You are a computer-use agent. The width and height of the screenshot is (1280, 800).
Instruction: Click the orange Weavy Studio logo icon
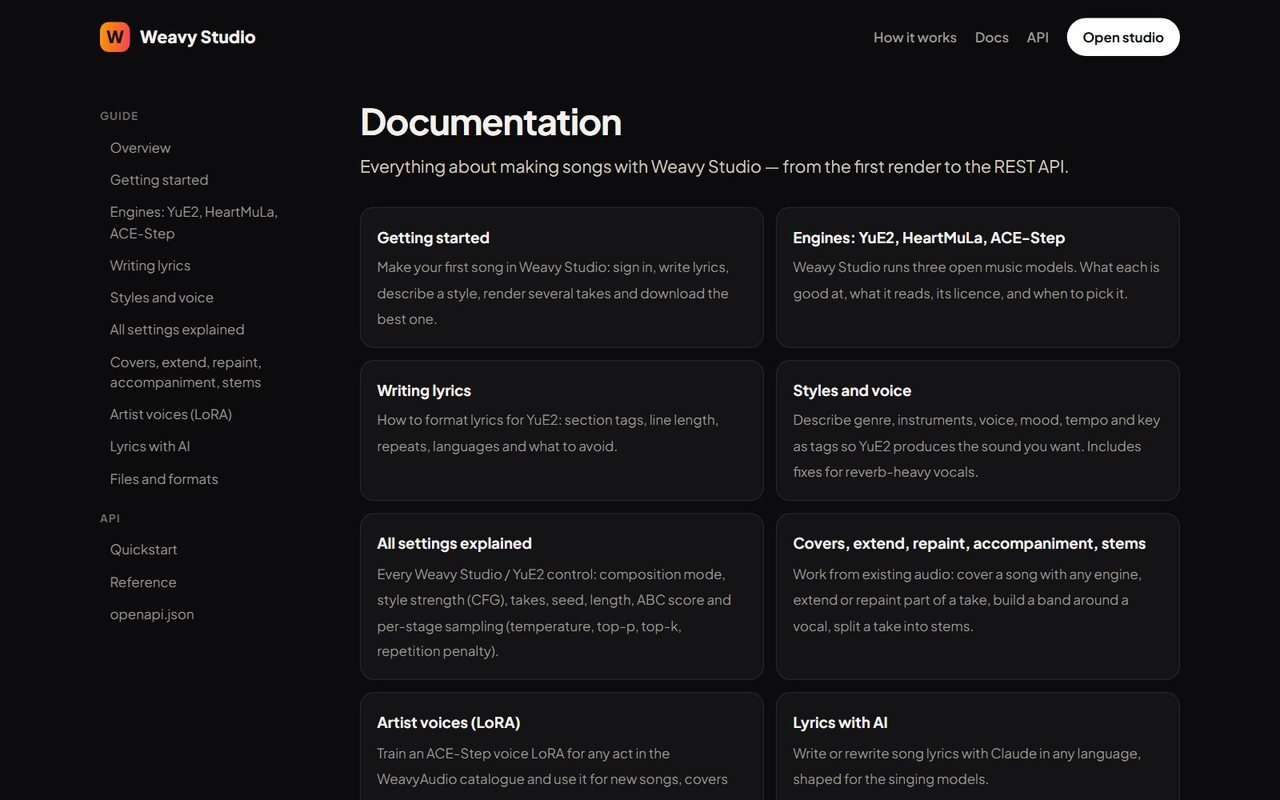tap(115, 37)
